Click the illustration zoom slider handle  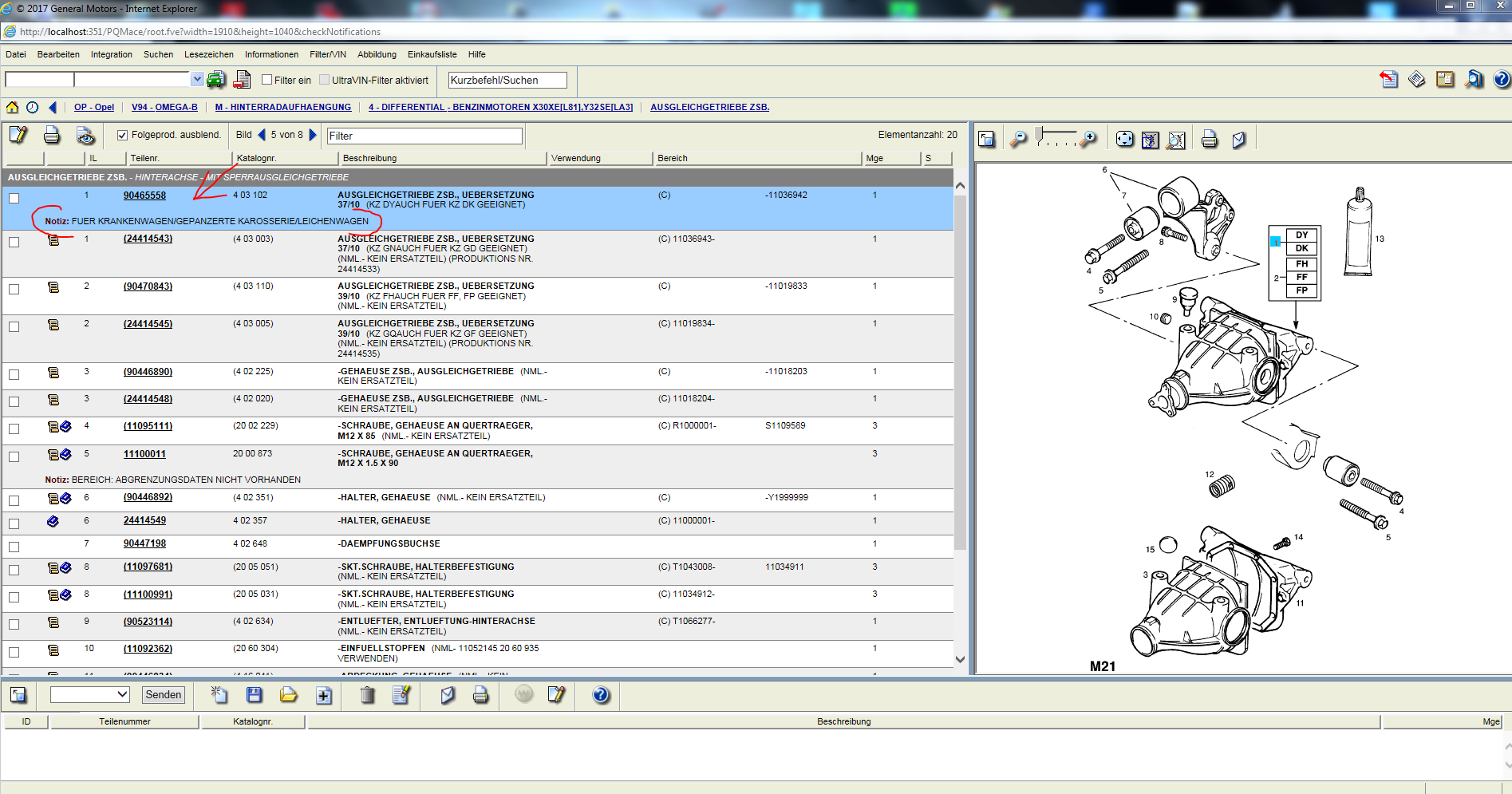[x=1039, y=134]
